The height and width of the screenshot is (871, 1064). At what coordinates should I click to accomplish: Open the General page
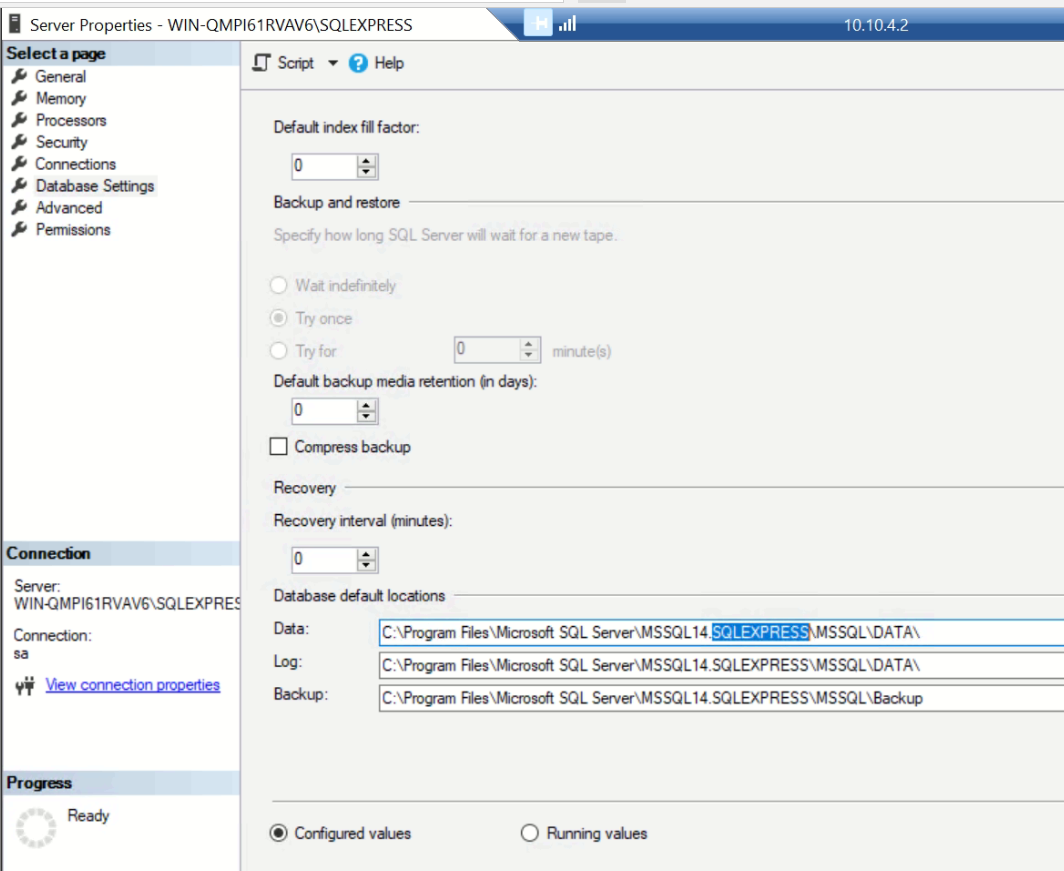[60, 77]
